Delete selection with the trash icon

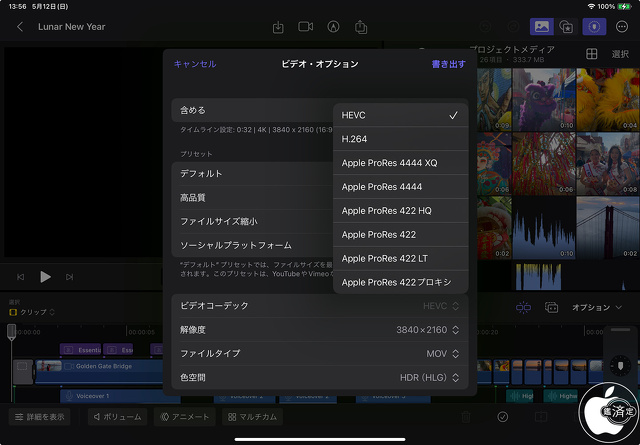(x=466, y=417)
